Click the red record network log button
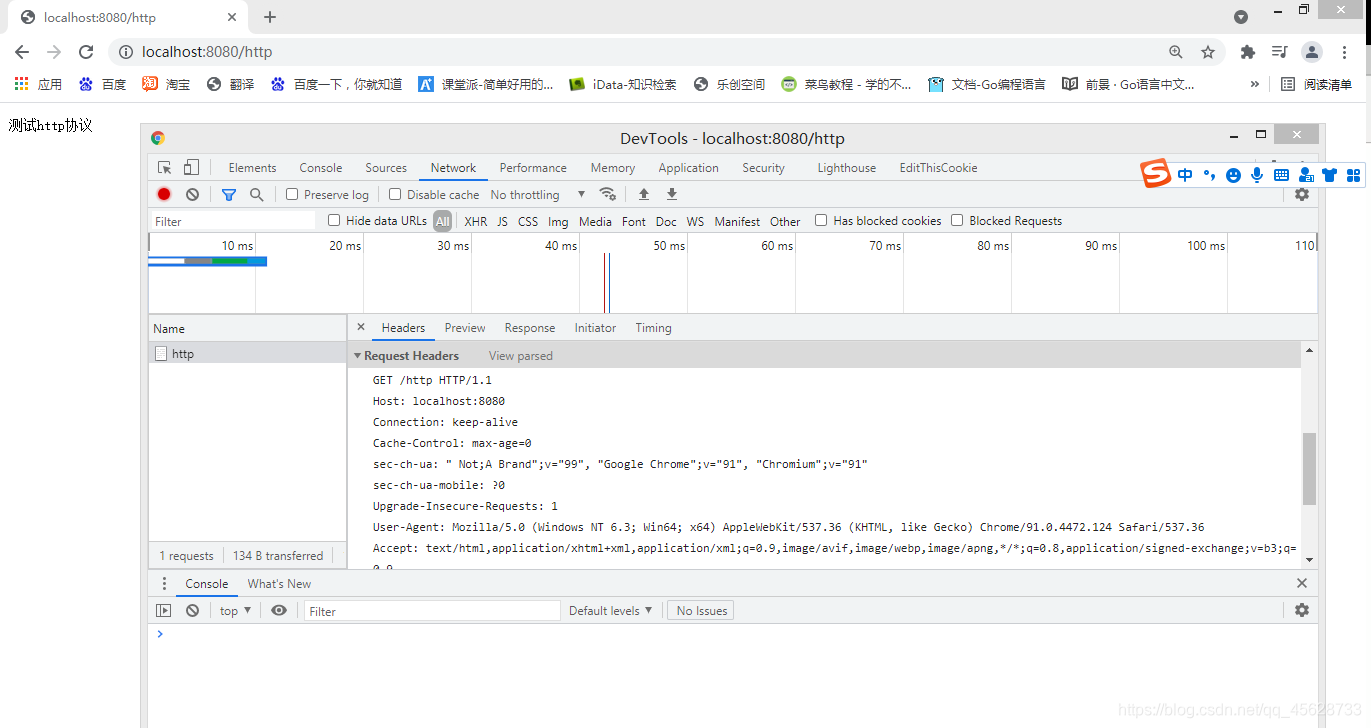1371x728 pixels. tap(164, 194)
